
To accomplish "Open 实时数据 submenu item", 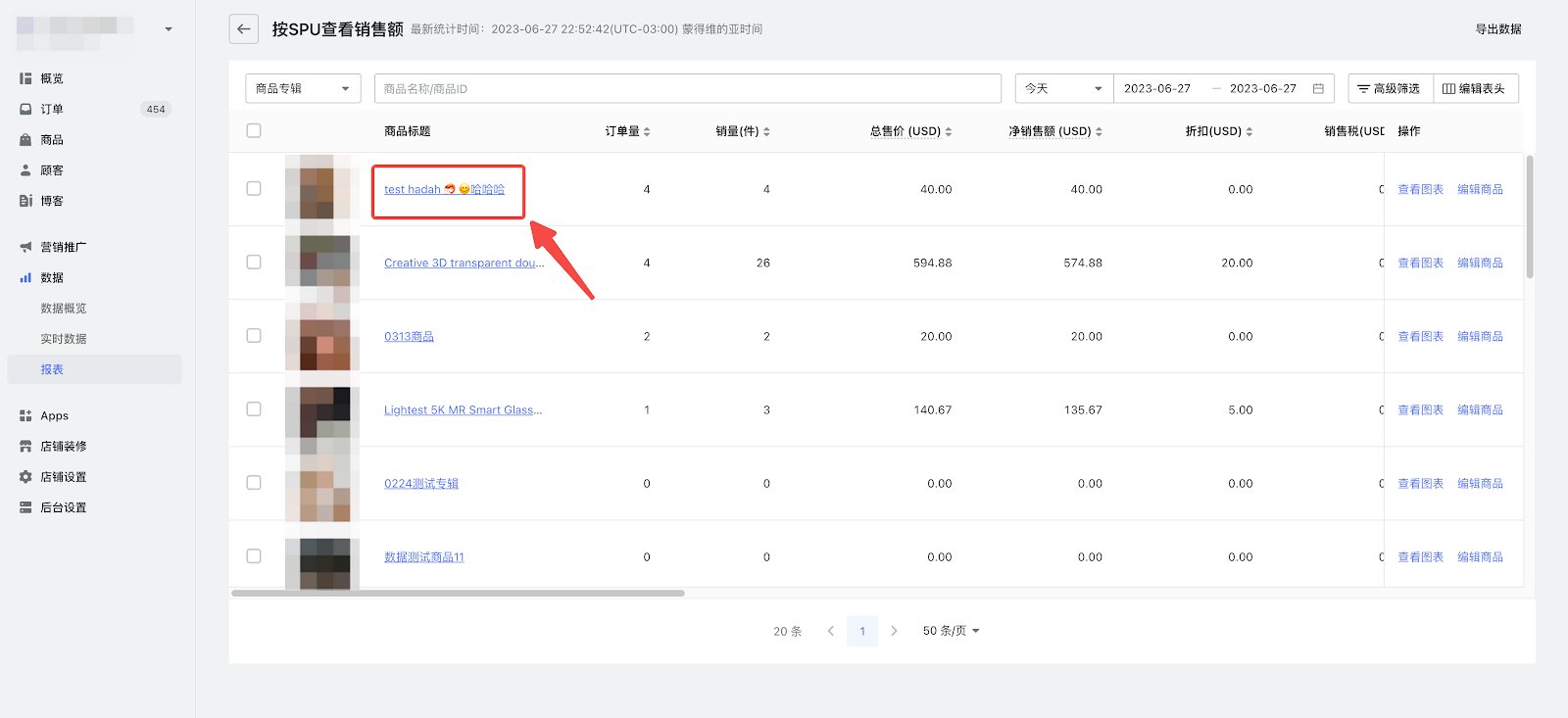I will pos(64,339).
